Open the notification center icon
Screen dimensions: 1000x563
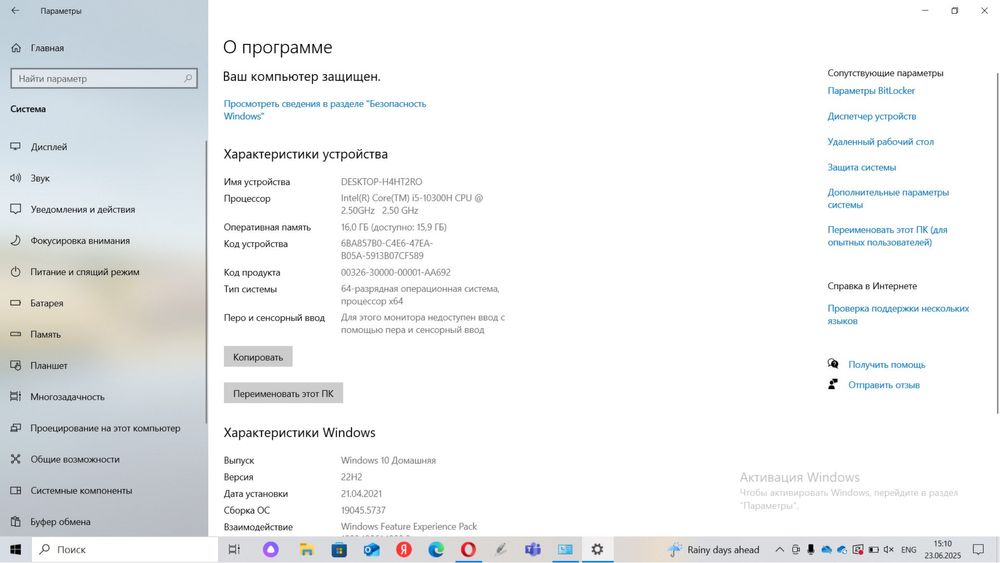pos(978,550)
